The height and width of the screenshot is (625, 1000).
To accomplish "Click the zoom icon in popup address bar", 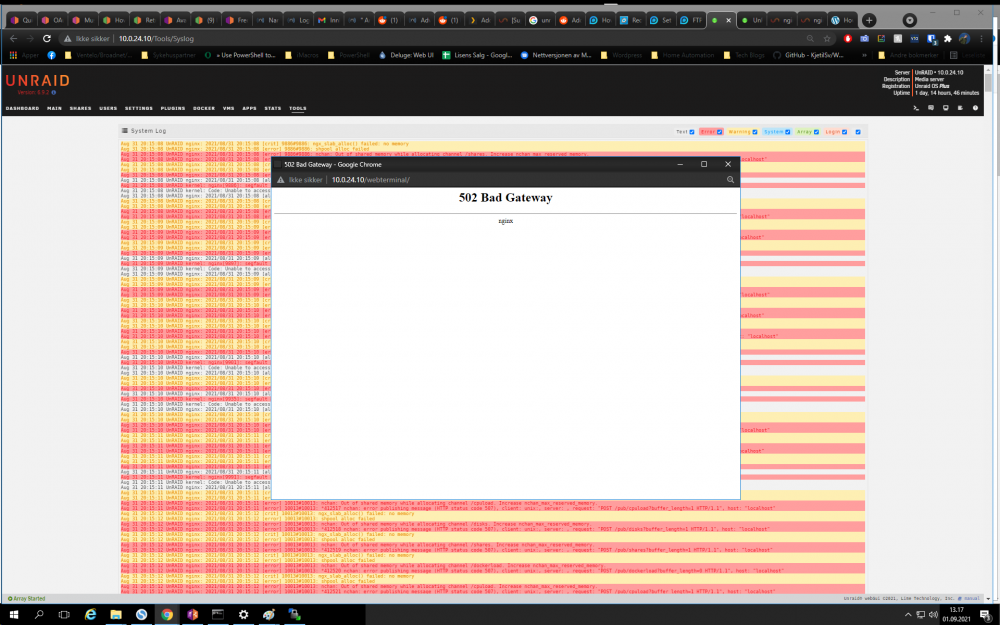I will tap(730, 180).
